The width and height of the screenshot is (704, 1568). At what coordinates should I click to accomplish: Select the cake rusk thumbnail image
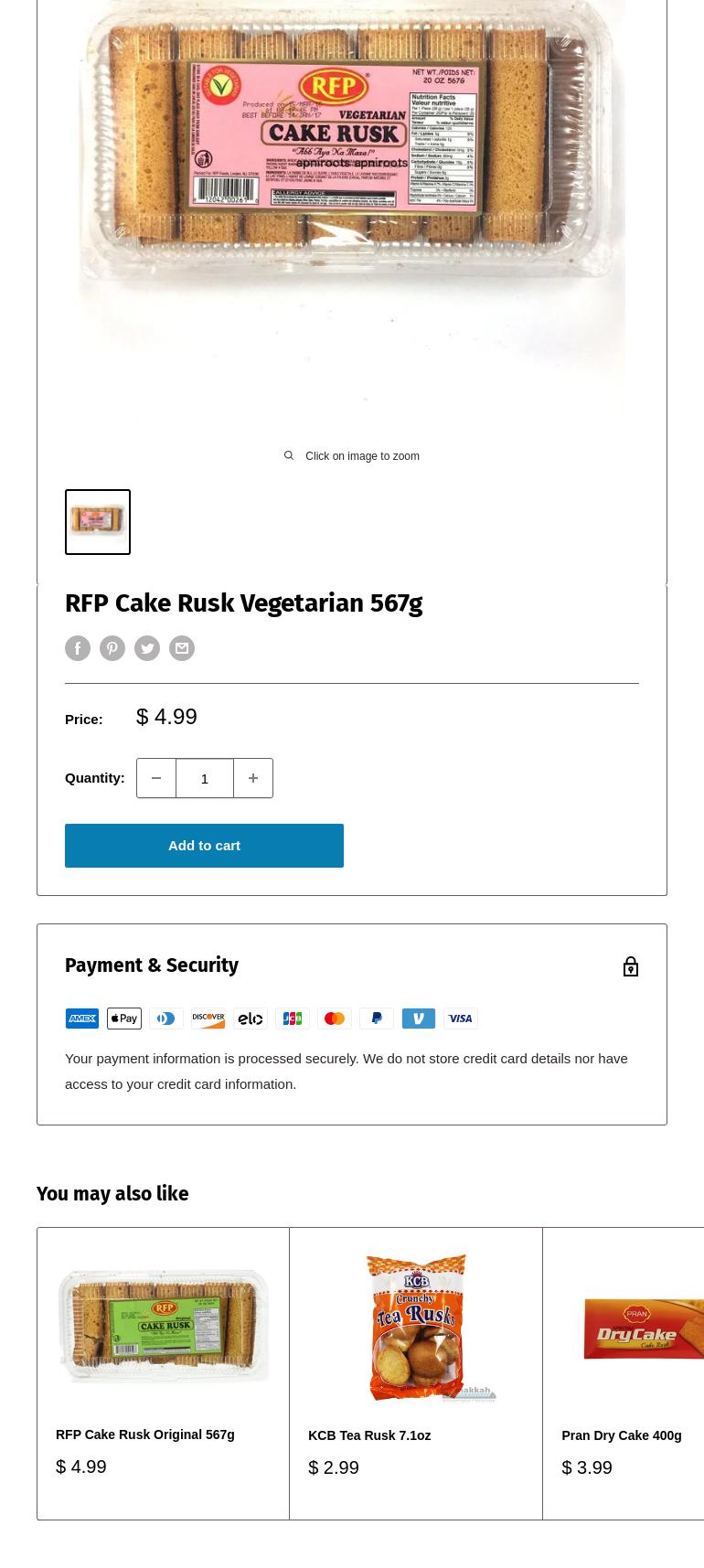(x=98, y=522)
